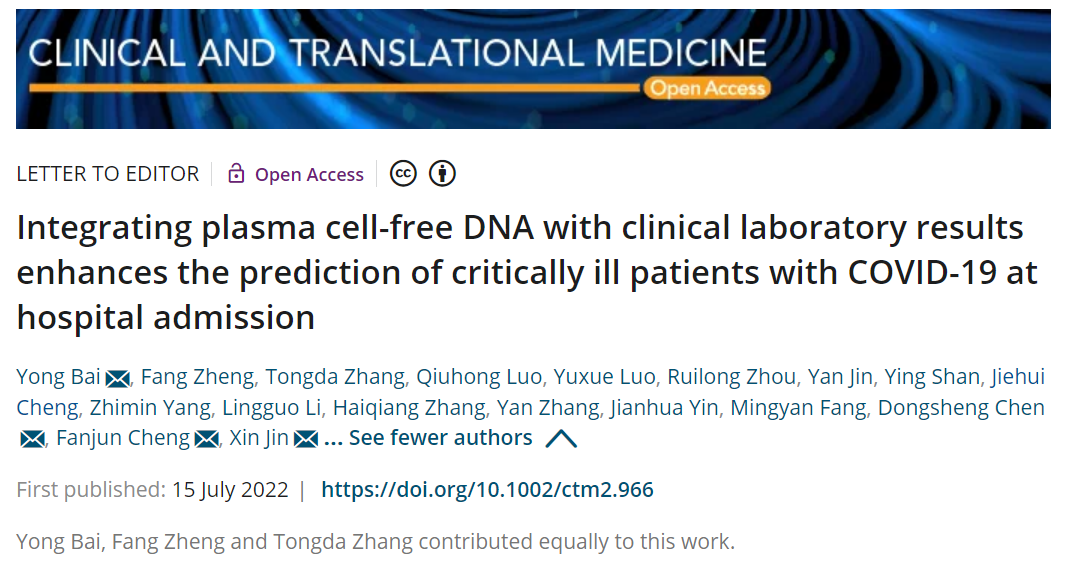Image resolution: width=1069 pixels, height=568 pixels.
Task: Click the open padlock Open Access icon
Action: click(236, 174)
